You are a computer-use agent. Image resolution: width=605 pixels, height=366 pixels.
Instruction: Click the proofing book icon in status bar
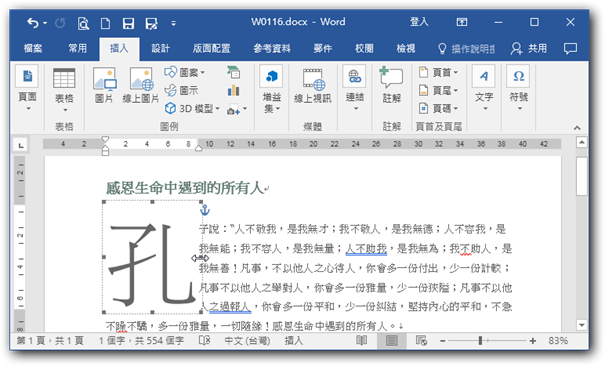coord(204,341)
